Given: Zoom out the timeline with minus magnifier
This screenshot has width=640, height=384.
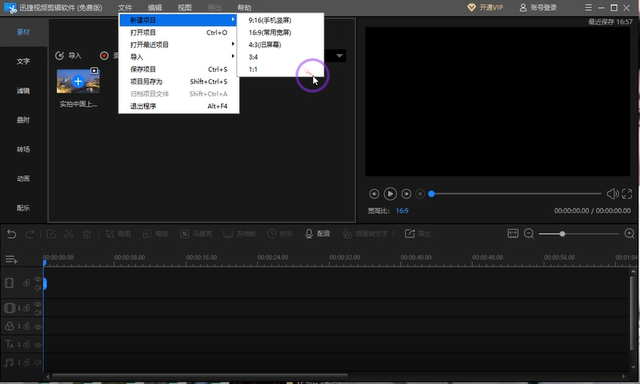Looking at the screenshot, I should coord(529,233).
